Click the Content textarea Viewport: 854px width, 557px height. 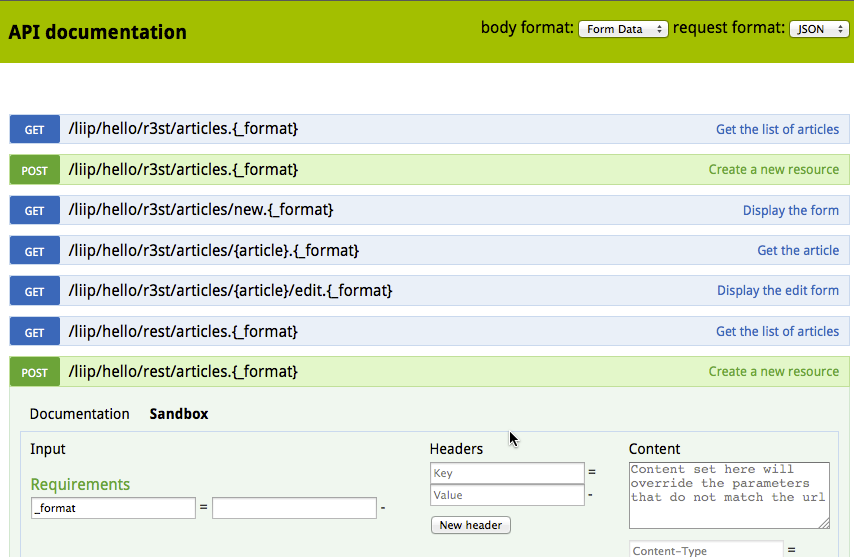729,495
